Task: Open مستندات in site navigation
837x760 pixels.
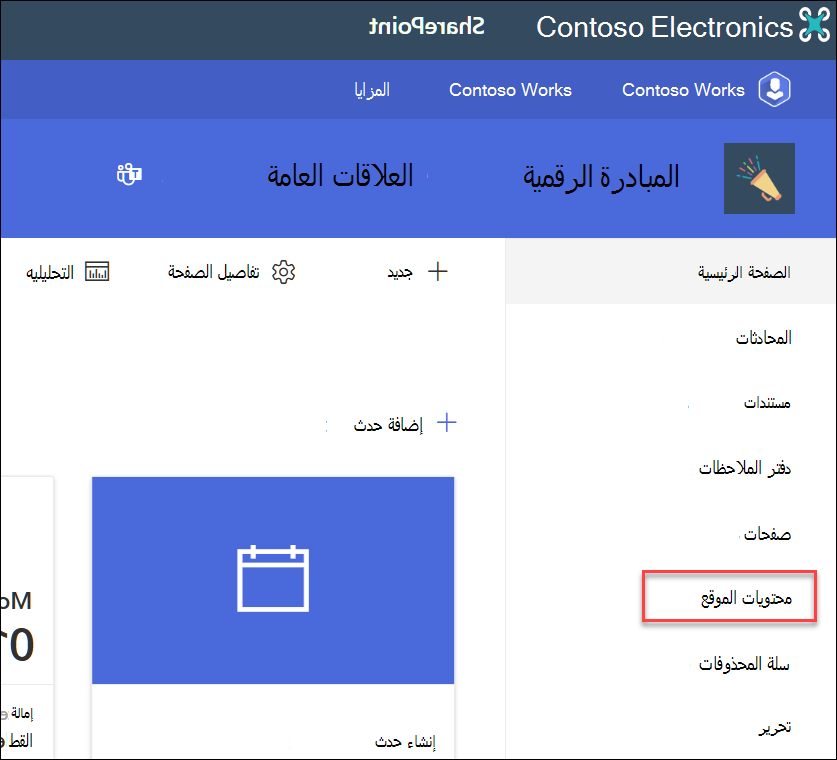Action: (x=767, y=403)
